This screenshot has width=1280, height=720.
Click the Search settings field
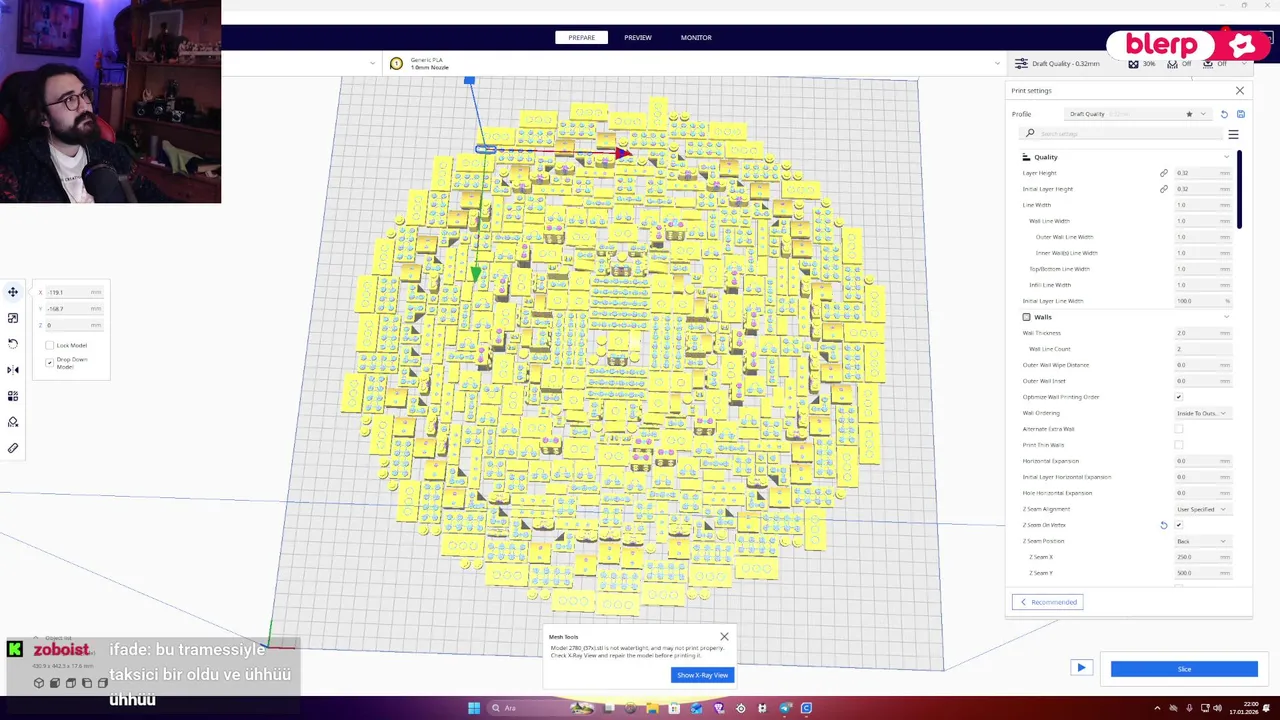(x=1122, y=134)
